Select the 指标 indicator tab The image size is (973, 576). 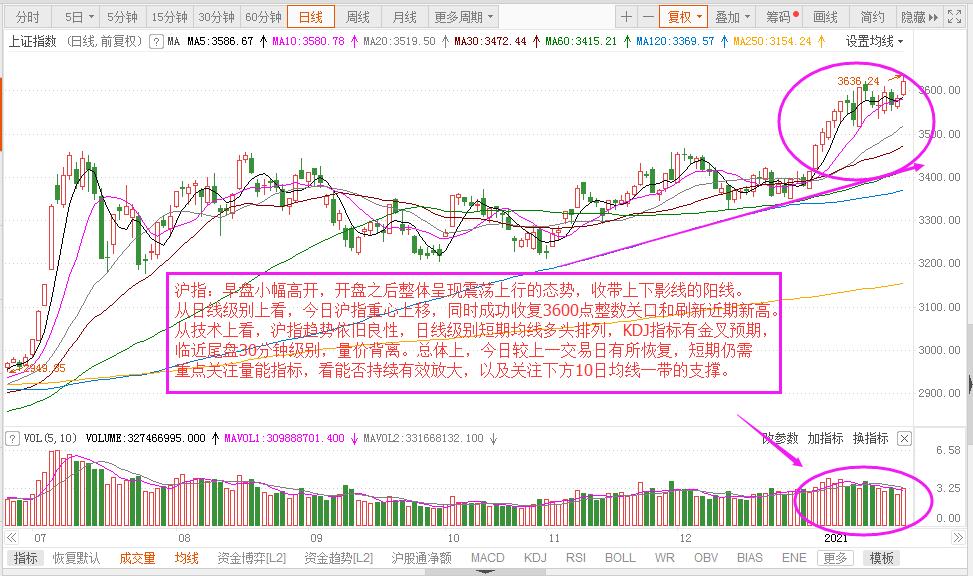point(25,558)
